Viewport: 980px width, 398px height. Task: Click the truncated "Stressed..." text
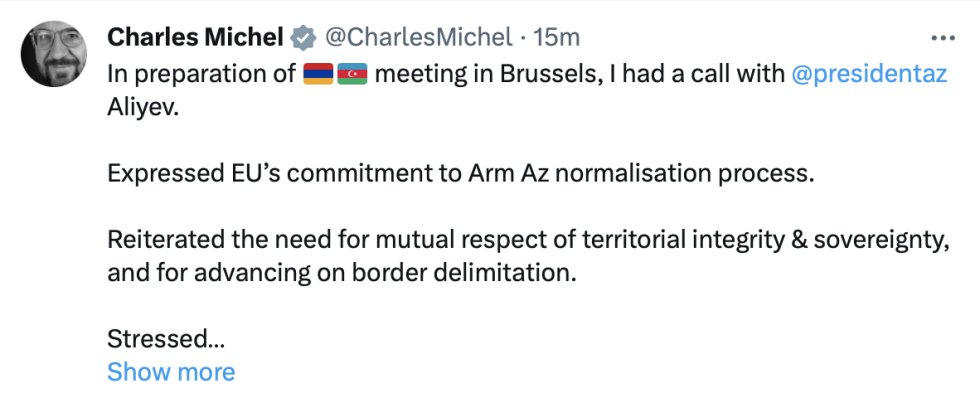coord(166,339)
